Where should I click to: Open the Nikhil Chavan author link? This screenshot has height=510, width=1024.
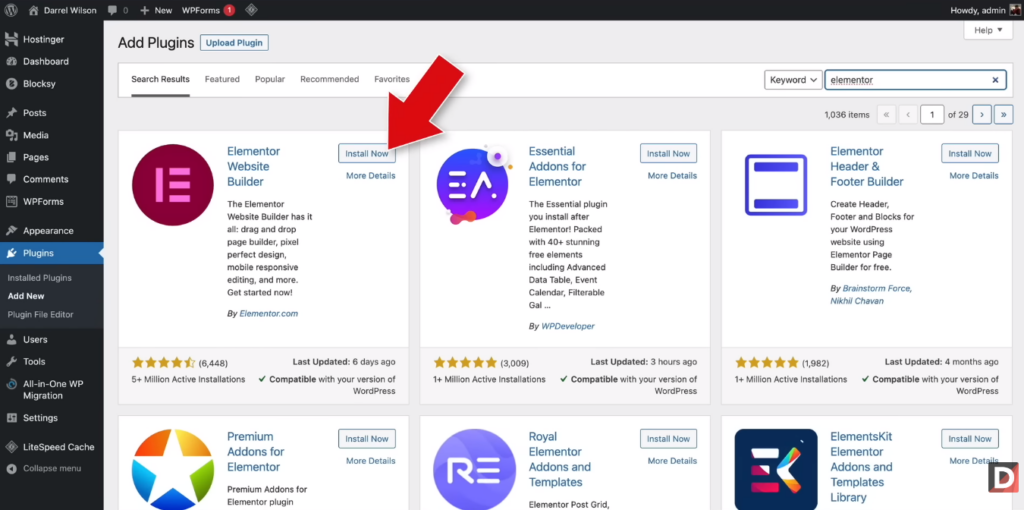click(x=856, y=301)
